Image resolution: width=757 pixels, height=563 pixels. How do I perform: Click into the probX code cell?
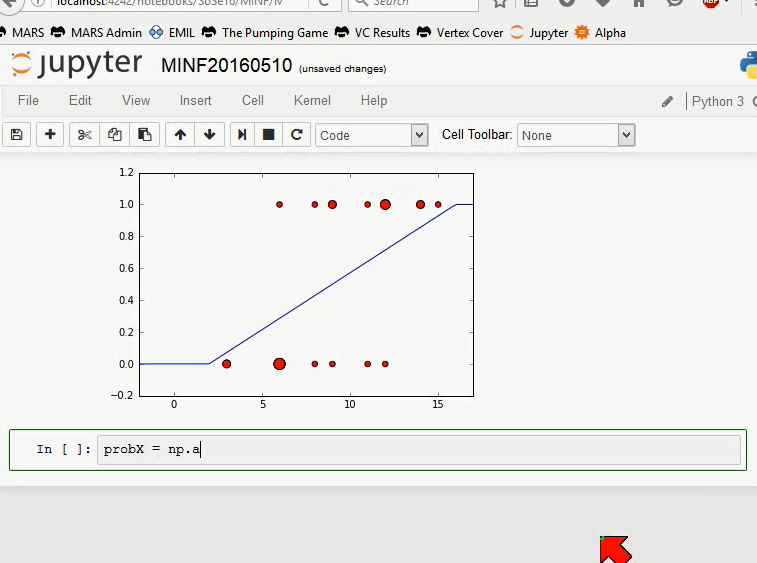(x=419, y=450)
